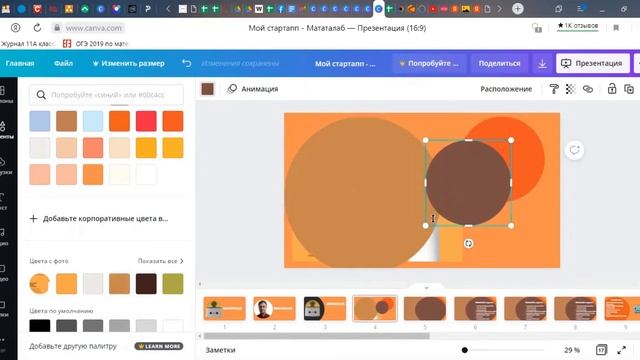Select slide 1 thumbnail

point(224,309)
